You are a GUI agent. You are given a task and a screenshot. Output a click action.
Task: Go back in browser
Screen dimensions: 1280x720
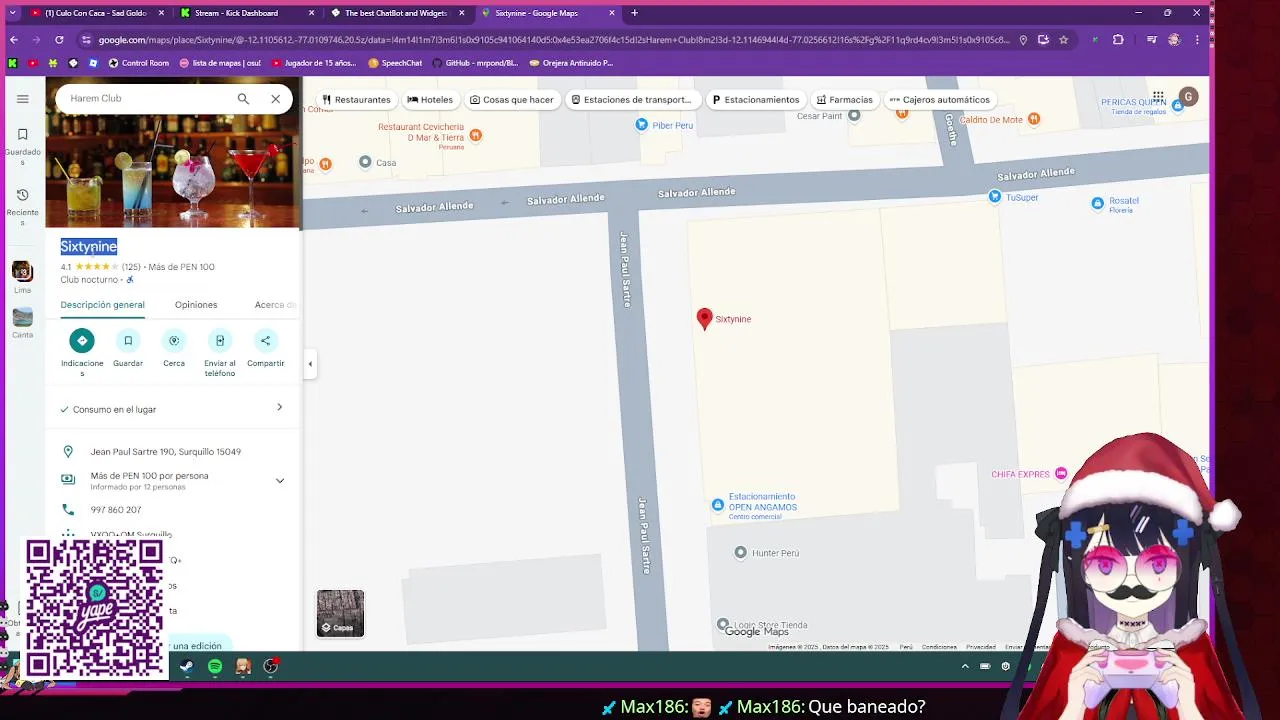click(x=13, y=40)
